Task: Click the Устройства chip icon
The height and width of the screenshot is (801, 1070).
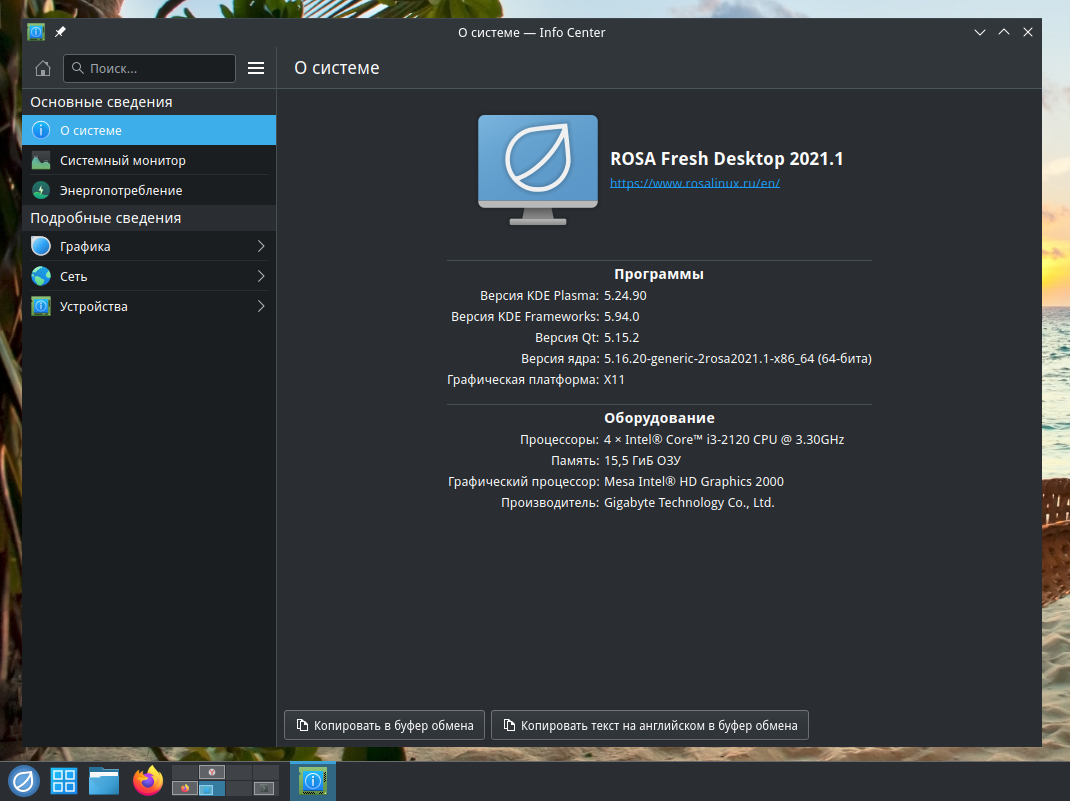Action: (x=41, y=306)
